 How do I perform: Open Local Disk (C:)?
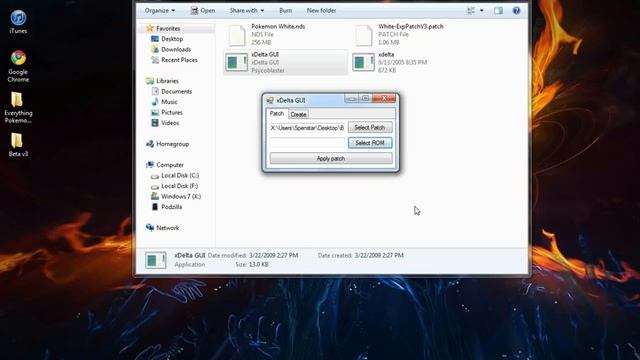tap(180, 176)
